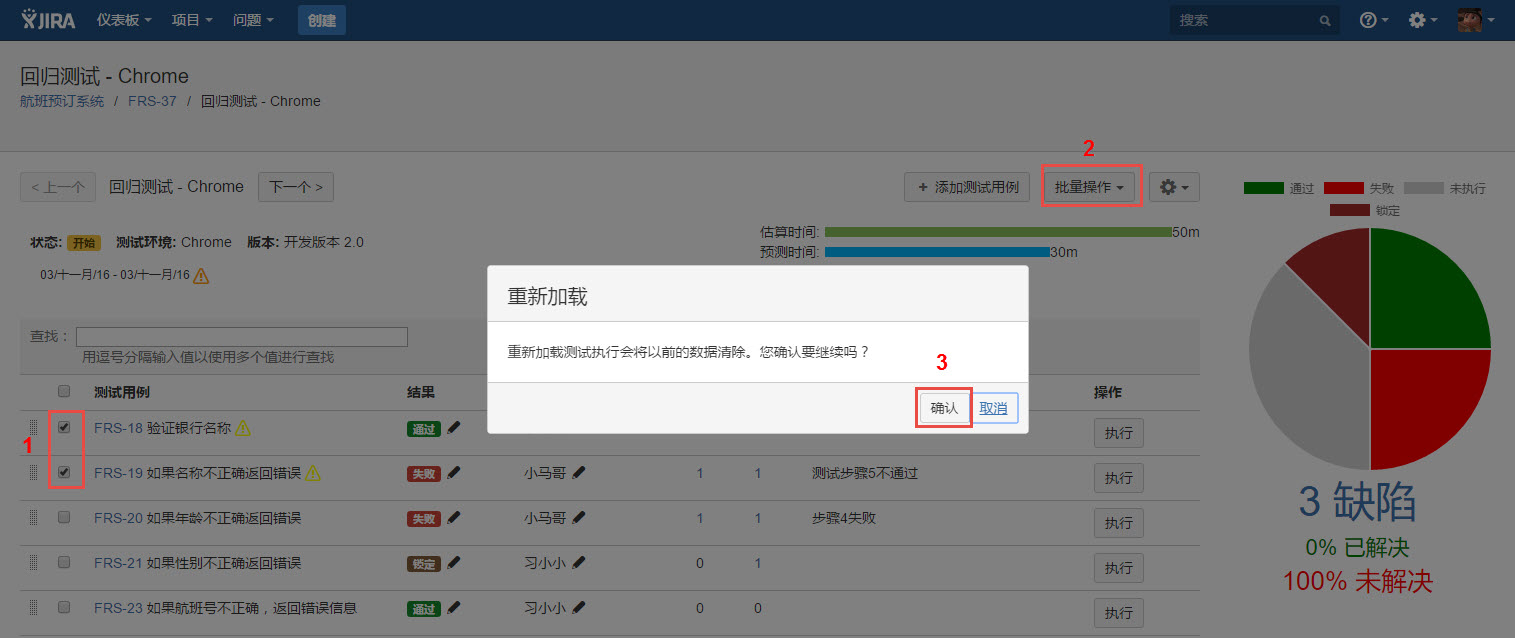The width and height of the screenshot is (1515, 638).
Task: Edit the 习小小 assignee pencil on FRS-23
Action: click(x=579, y=607)
